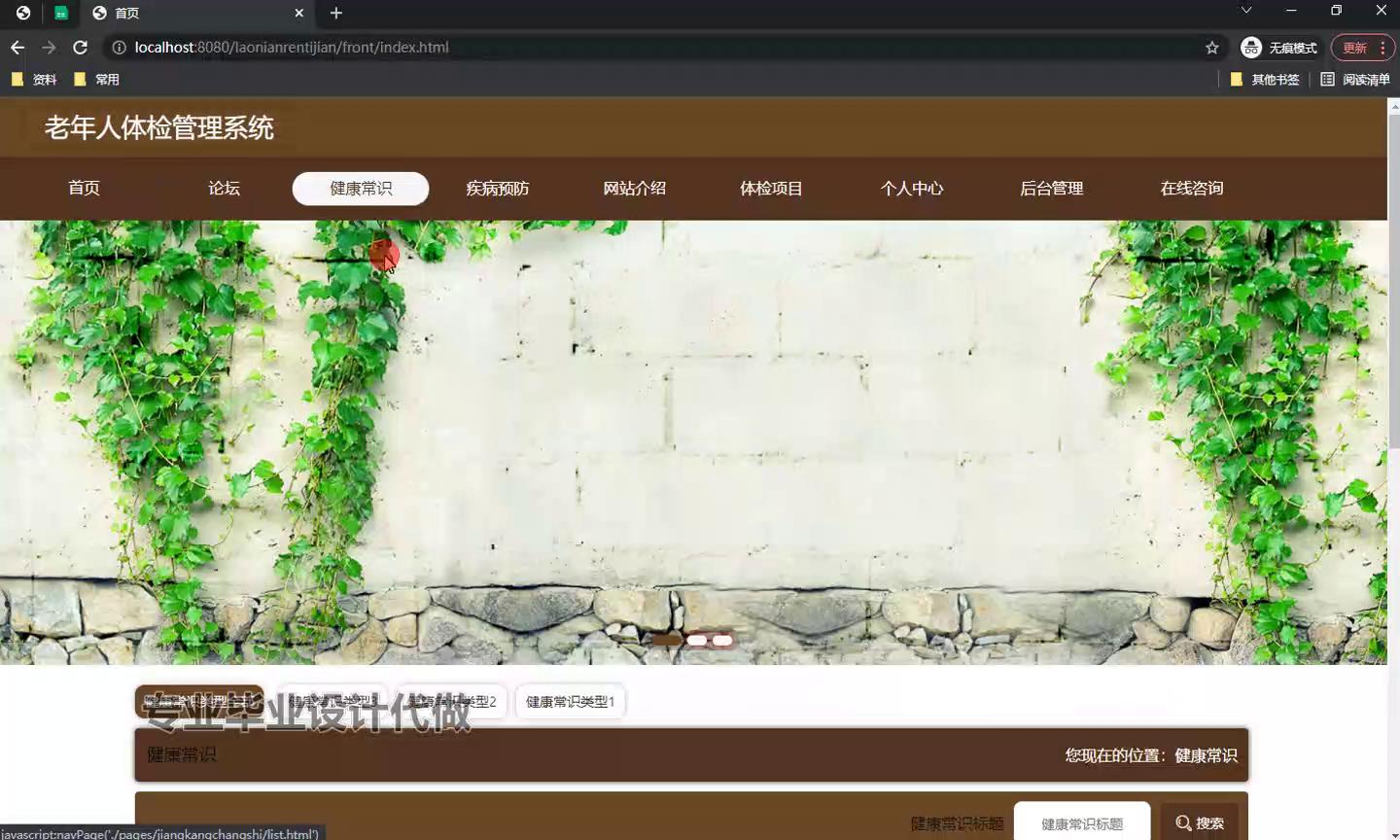1400x840 pixels.
Task: Click the 健康常识标题 search input field
Action: pyautogui.click(x=1081, y=822)
